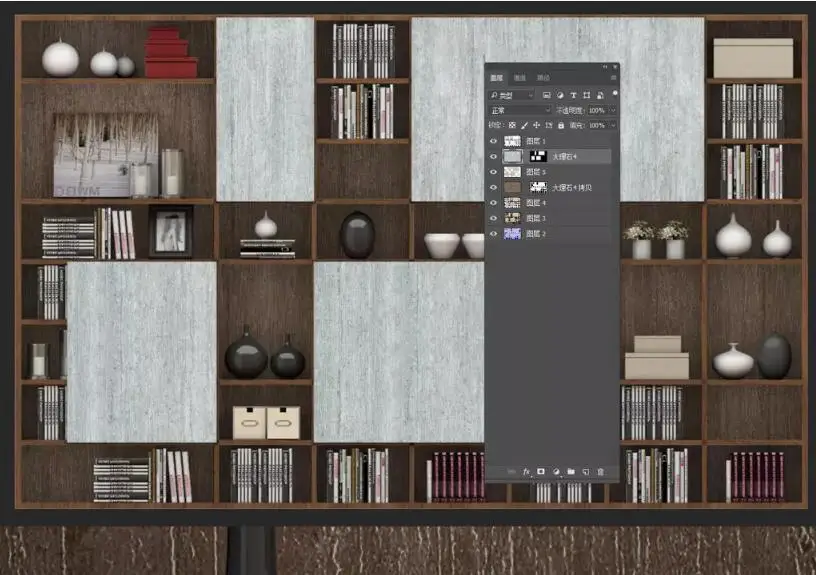Toggle the layer filtering on/off switch
The width and height of the screenshot is (816, 575).
pos(615,94)
